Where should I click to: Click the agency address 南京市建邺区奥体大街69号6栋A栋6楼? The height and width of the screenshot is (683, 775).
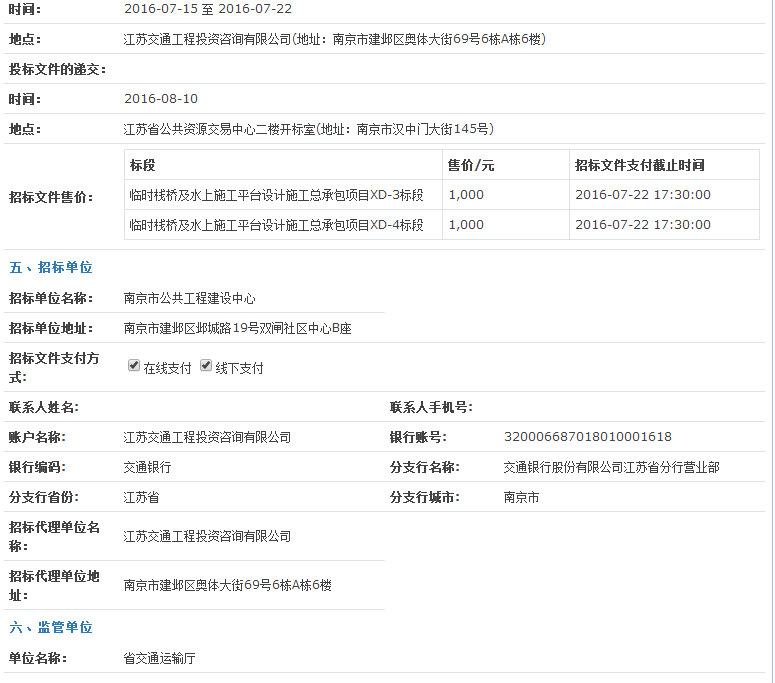[x=227, y=585]
